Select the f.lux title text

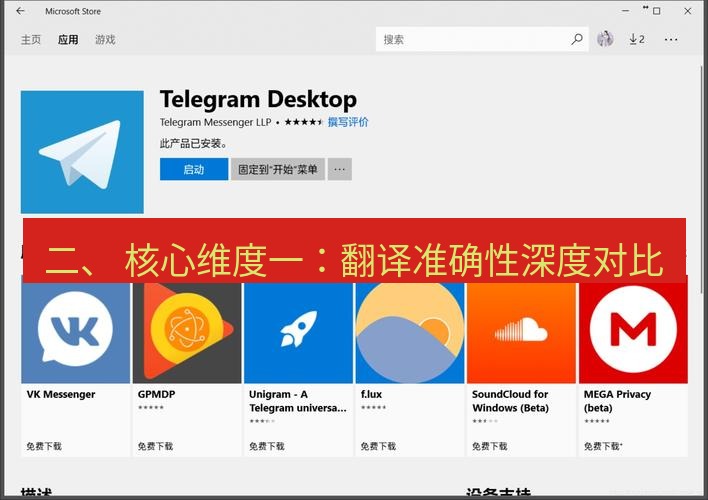click(x=371, y=394)
